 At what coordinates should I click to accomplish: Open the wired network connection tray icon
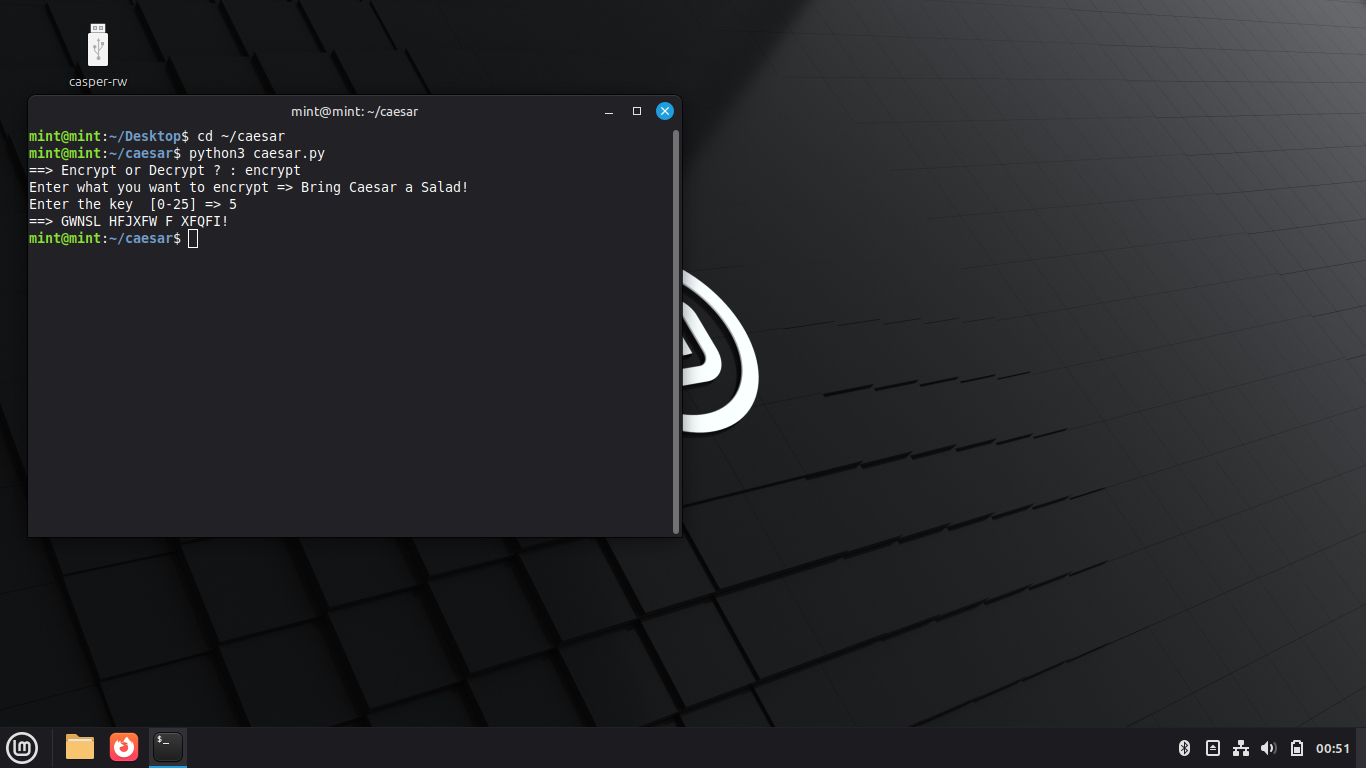point(1241,748)
